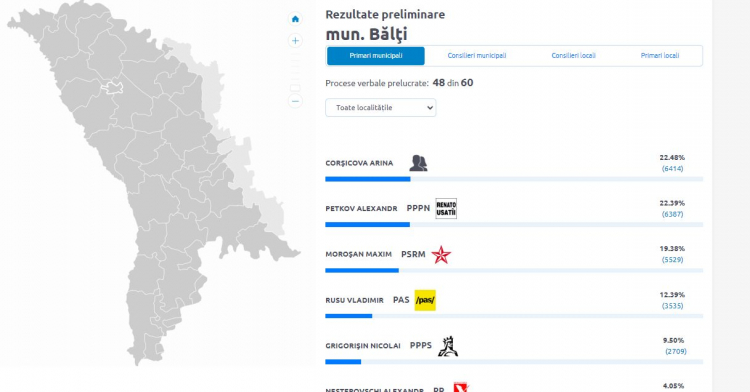Switch to Consilieri municipali tab
750x392 pixels.
[476, 55]
